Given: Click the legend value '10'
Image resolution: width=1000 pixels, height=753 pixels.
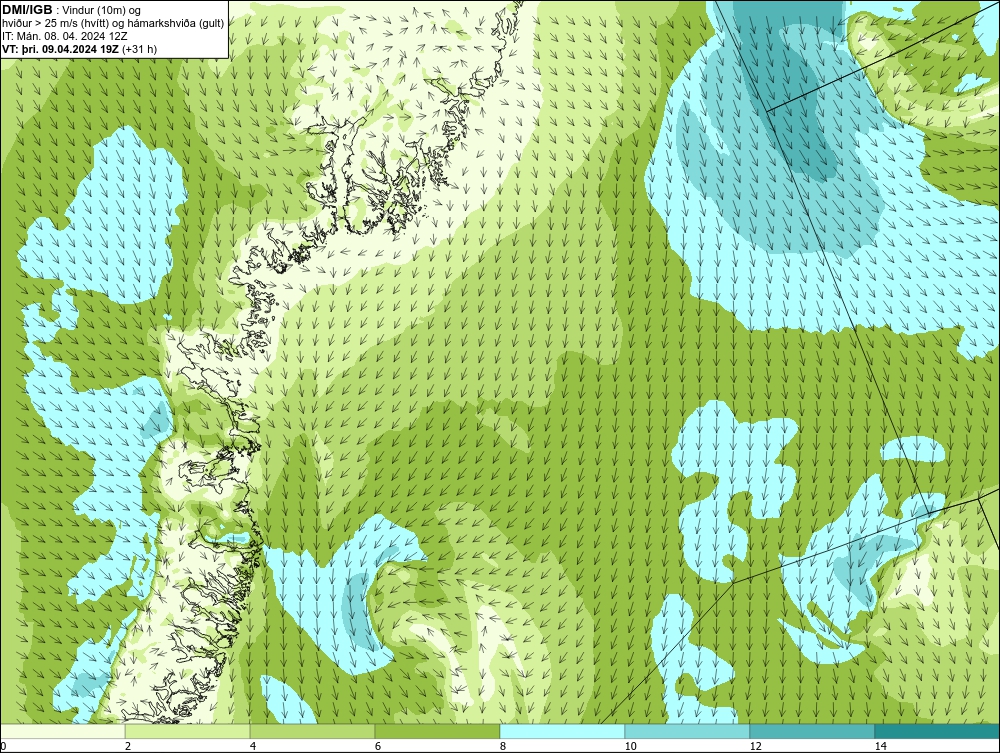Looking at the screenshot, I should coord(630,746).
